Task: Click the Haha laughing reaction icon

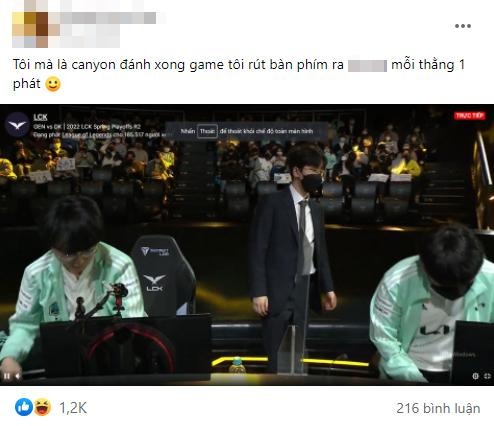Action: [x=42, y=407]
